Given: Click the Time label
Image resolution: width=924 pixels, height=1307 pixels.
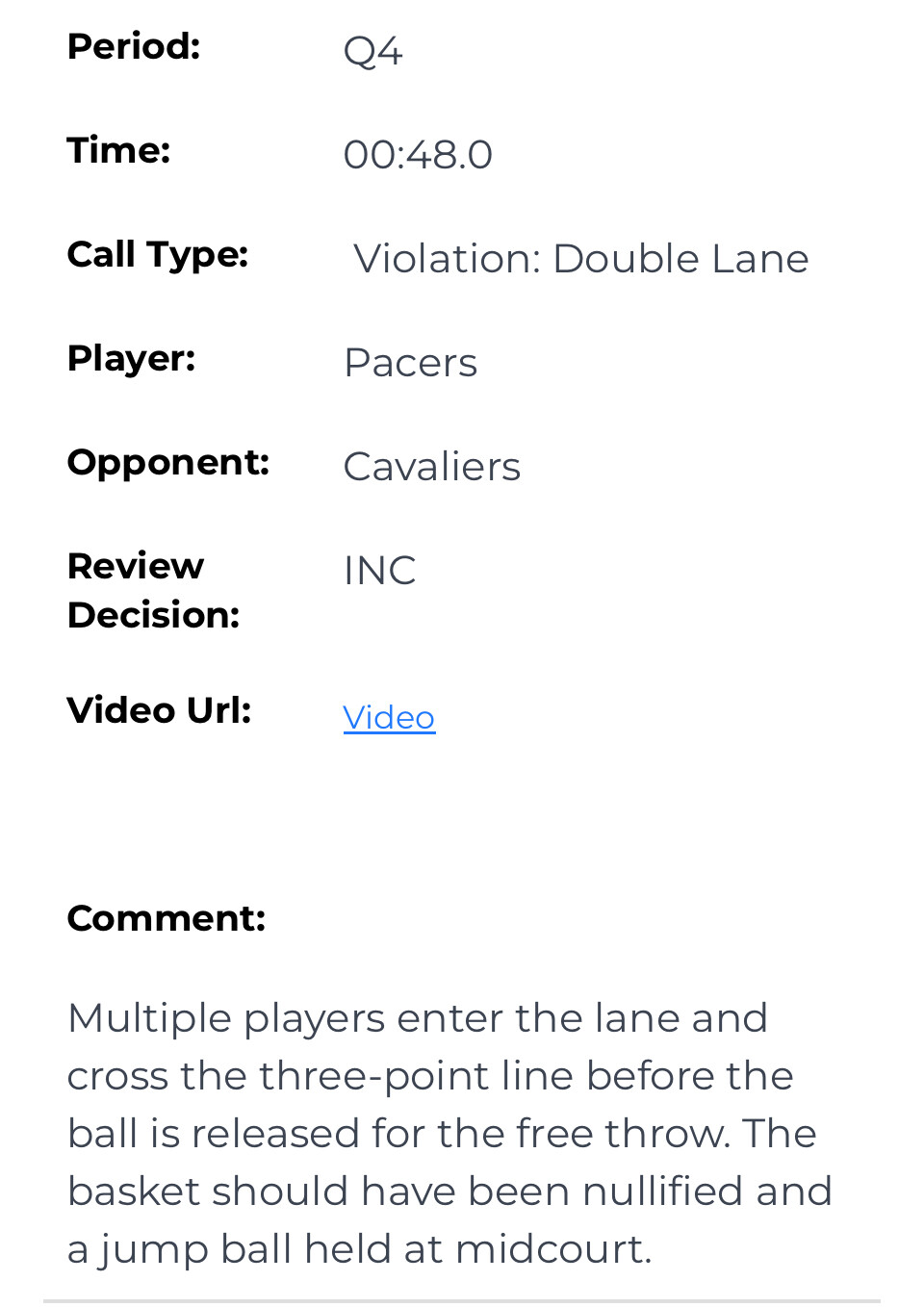Looking at the screenshot, I should pos(118,150).
